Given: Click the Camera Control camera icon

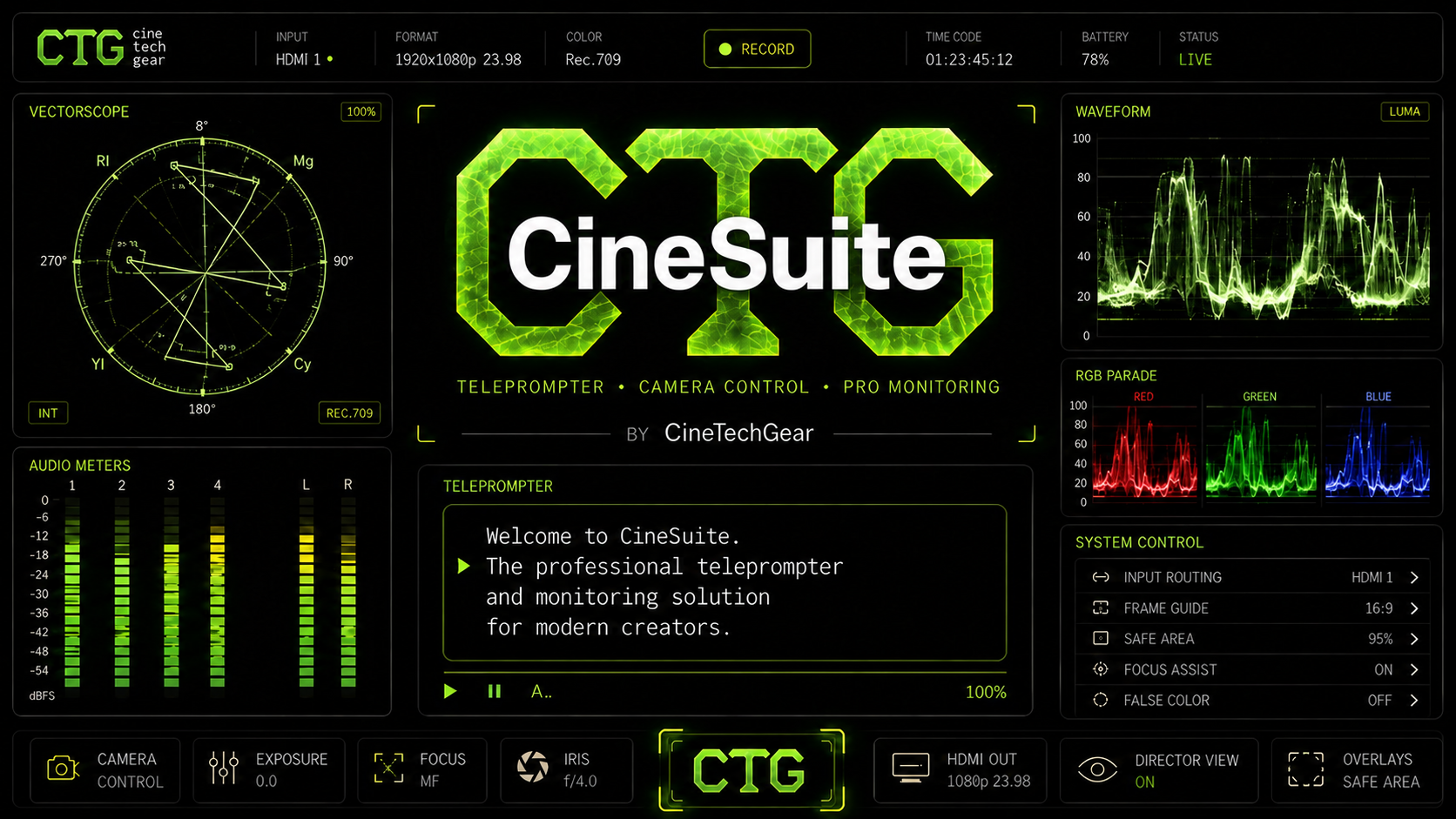Looking at the screenshot, I should (63, 769).
